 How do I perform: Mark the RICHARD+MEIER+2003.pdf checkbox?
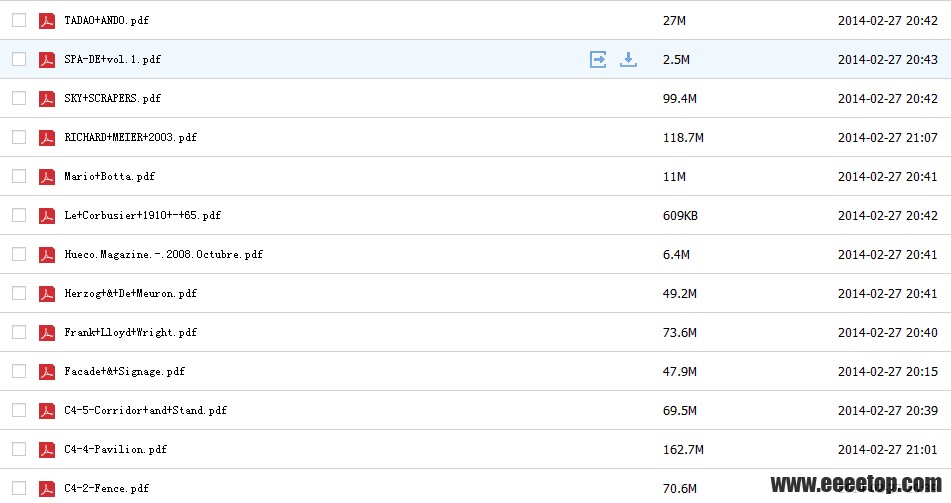(x=19, y=137)
